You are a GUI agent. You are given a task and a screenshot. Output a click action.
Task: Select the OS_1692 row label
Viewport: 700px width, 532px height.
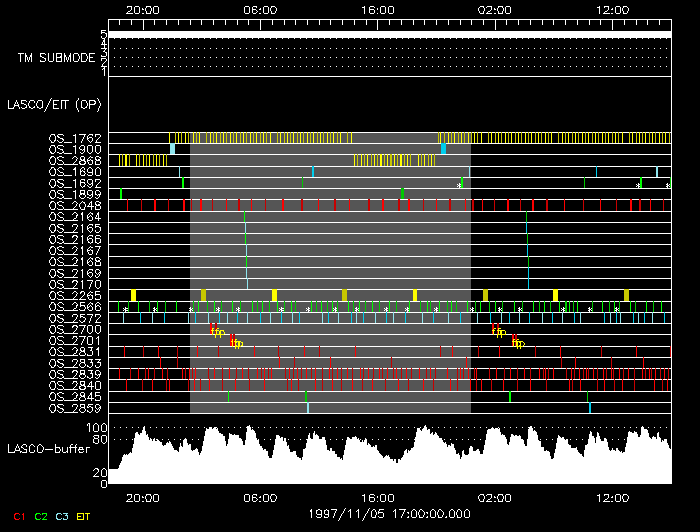click(75, 183)
